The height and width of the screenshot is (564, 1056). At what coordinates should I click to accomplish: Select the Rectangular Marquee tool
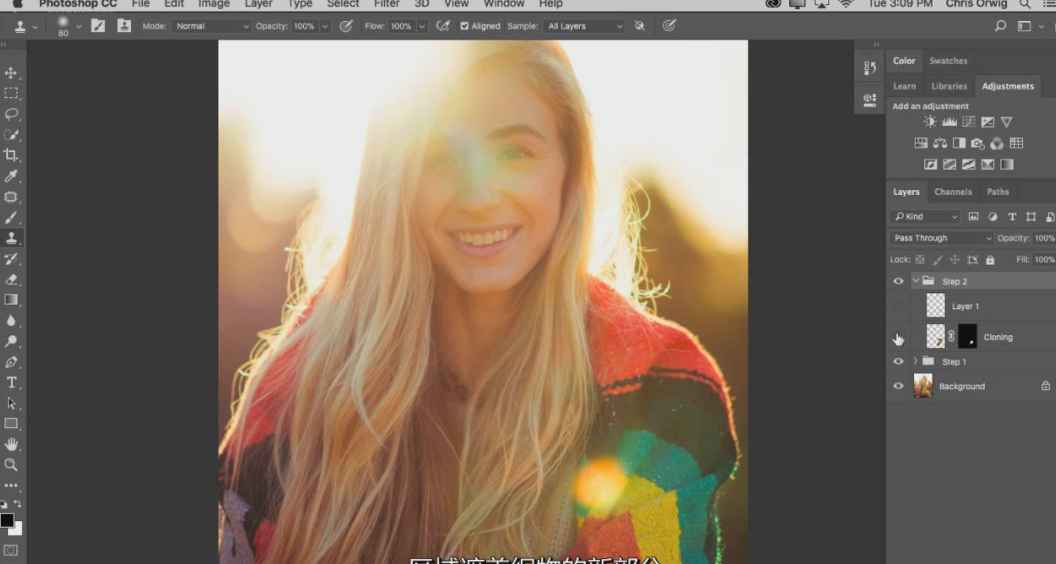[11, 93]
